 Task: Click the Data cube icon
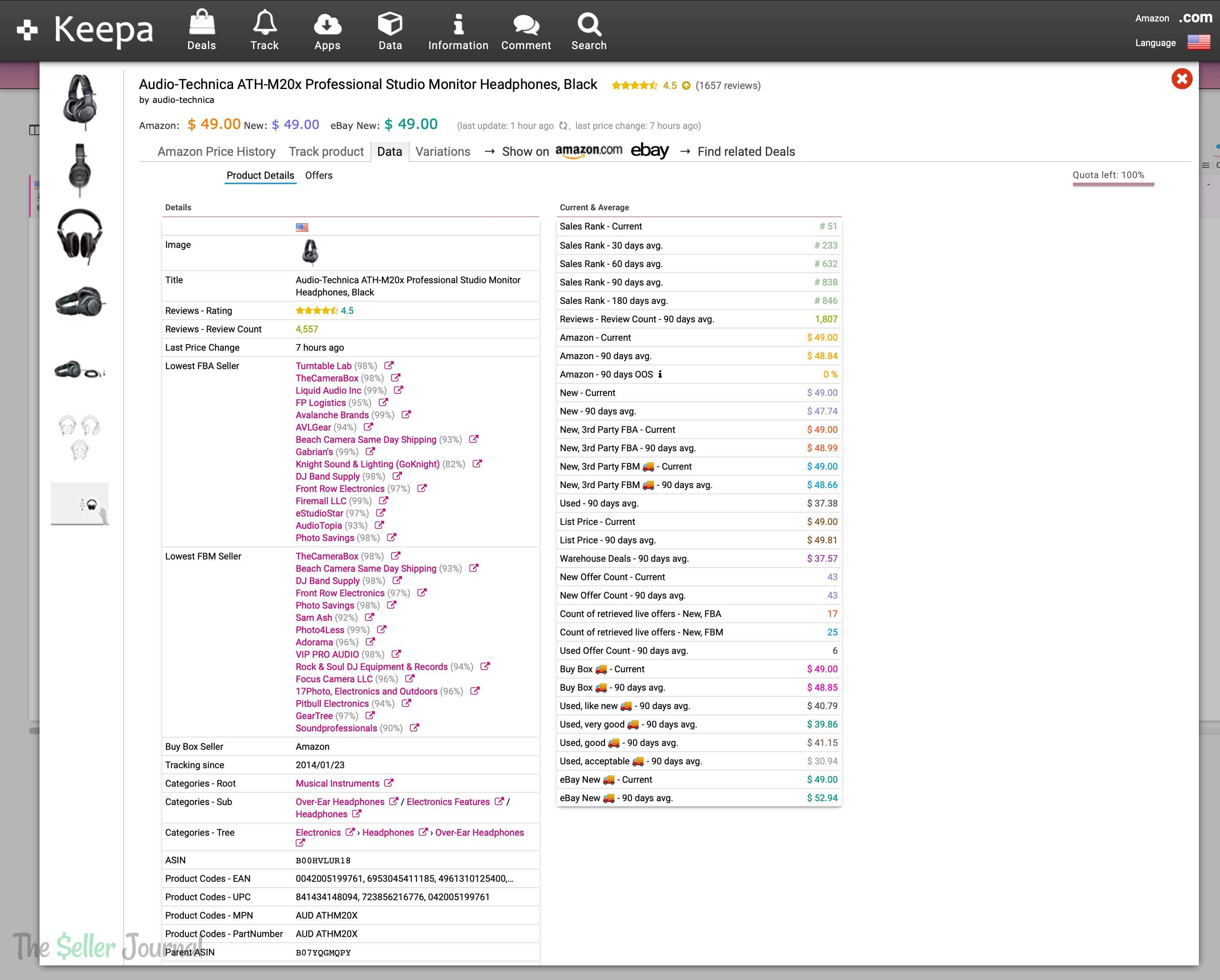(x=390, y=24)
